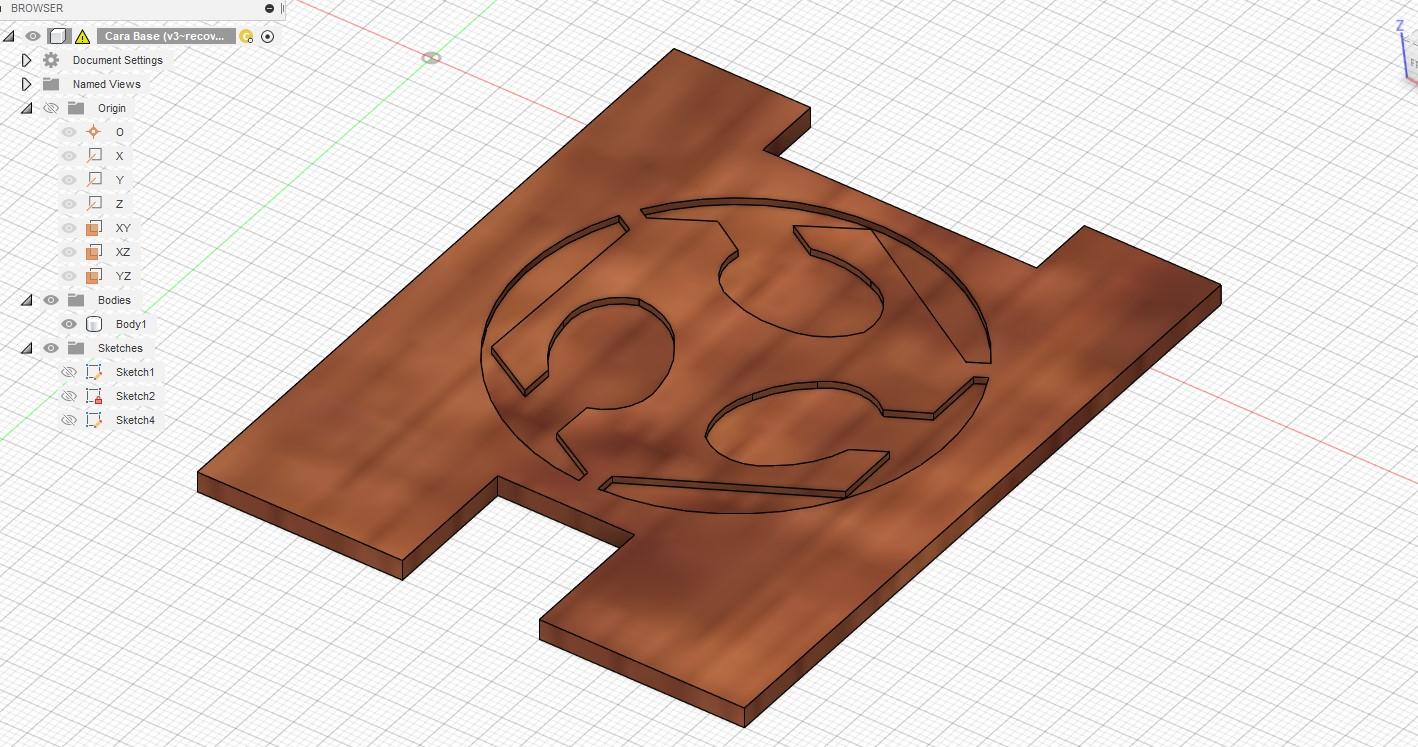Click the Body1 cylinder icon
The image size is (1418, 747).
(x=94, y=324)
